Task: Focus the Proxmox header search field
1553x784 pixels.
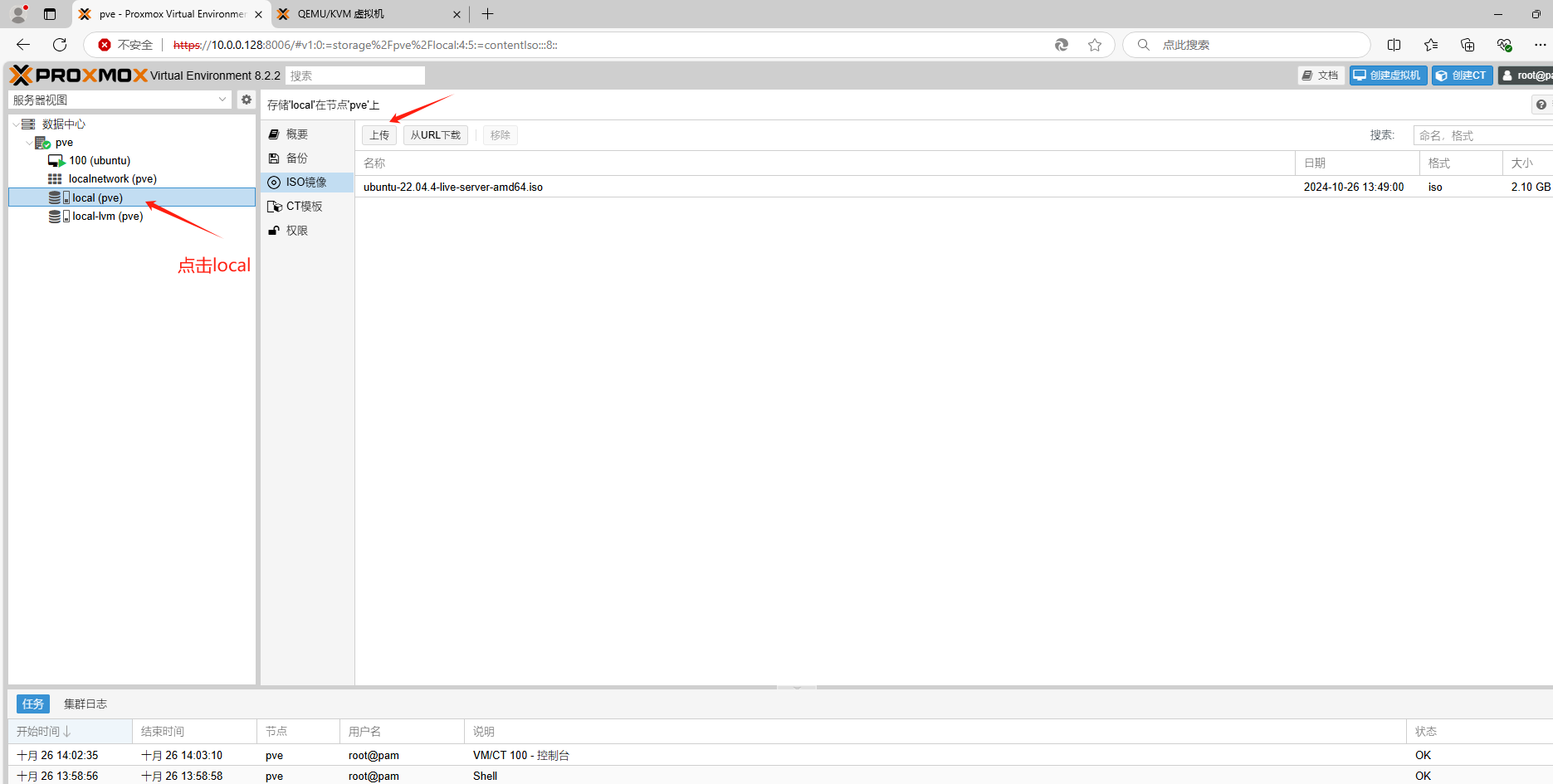Action: click(355, 75)
